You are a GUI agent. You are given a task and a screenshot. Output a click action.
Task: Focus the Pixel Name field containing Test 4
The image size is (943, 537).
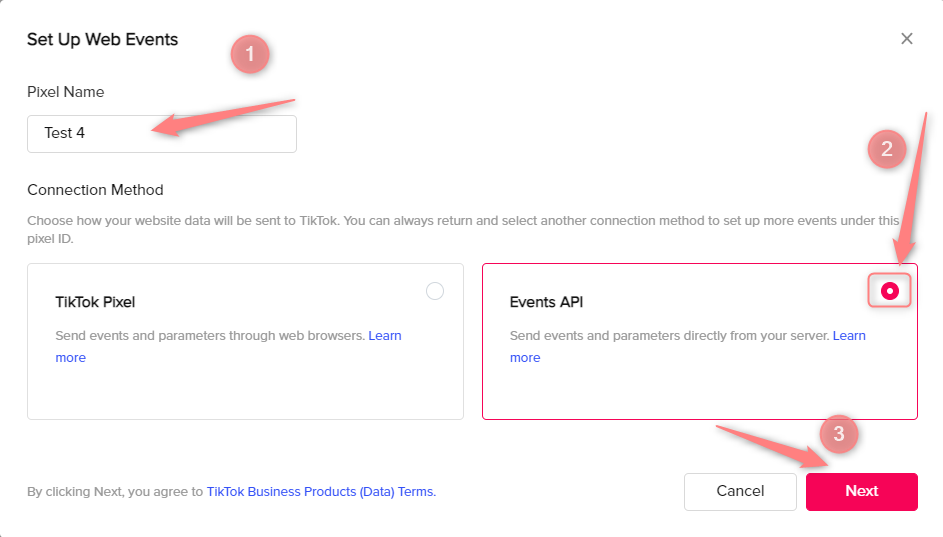click(162, 133)
